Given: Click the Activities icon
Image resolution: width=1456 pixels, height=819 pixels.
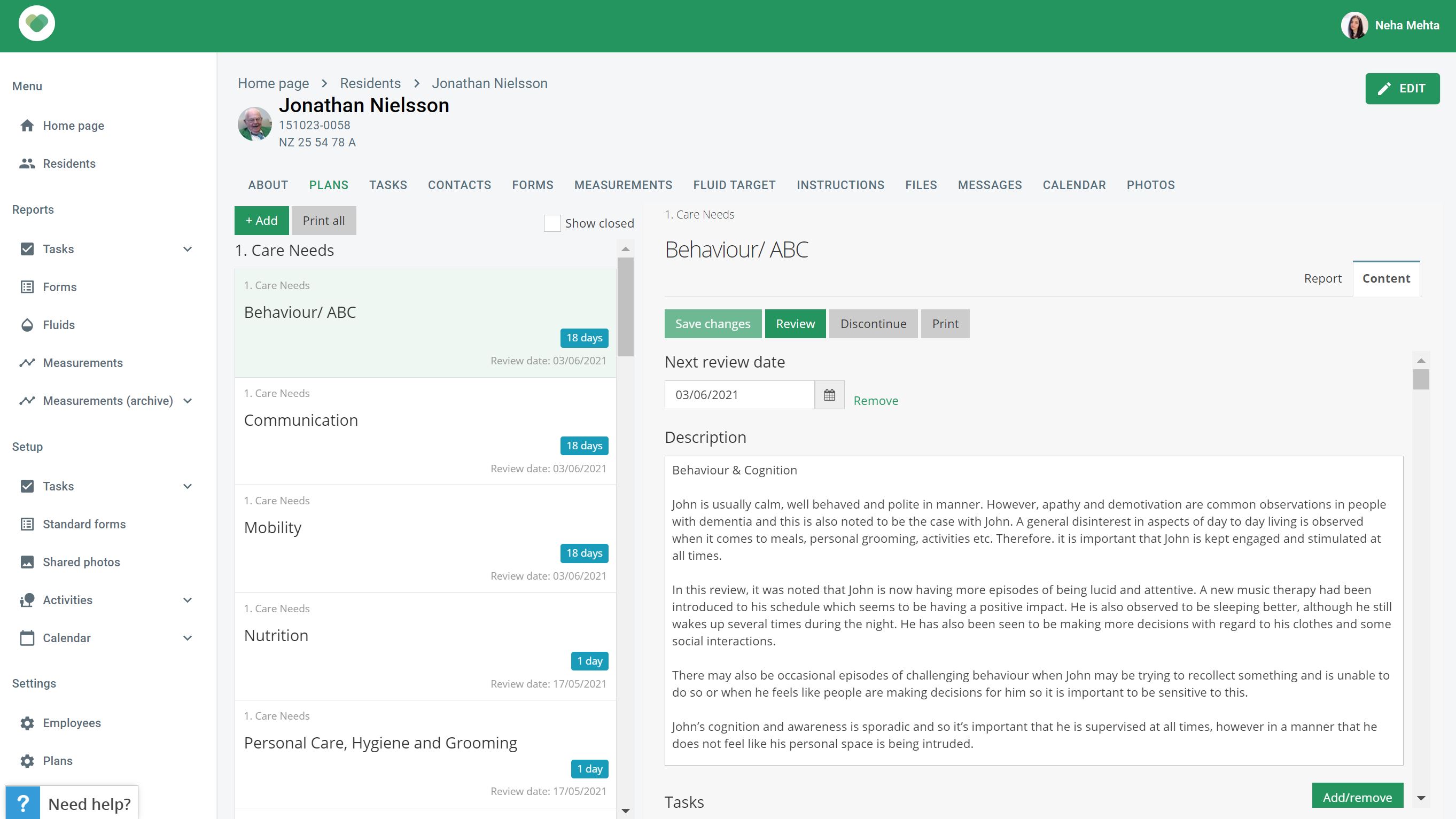Looking at the screenshot, I should click(x=27, y=600).
